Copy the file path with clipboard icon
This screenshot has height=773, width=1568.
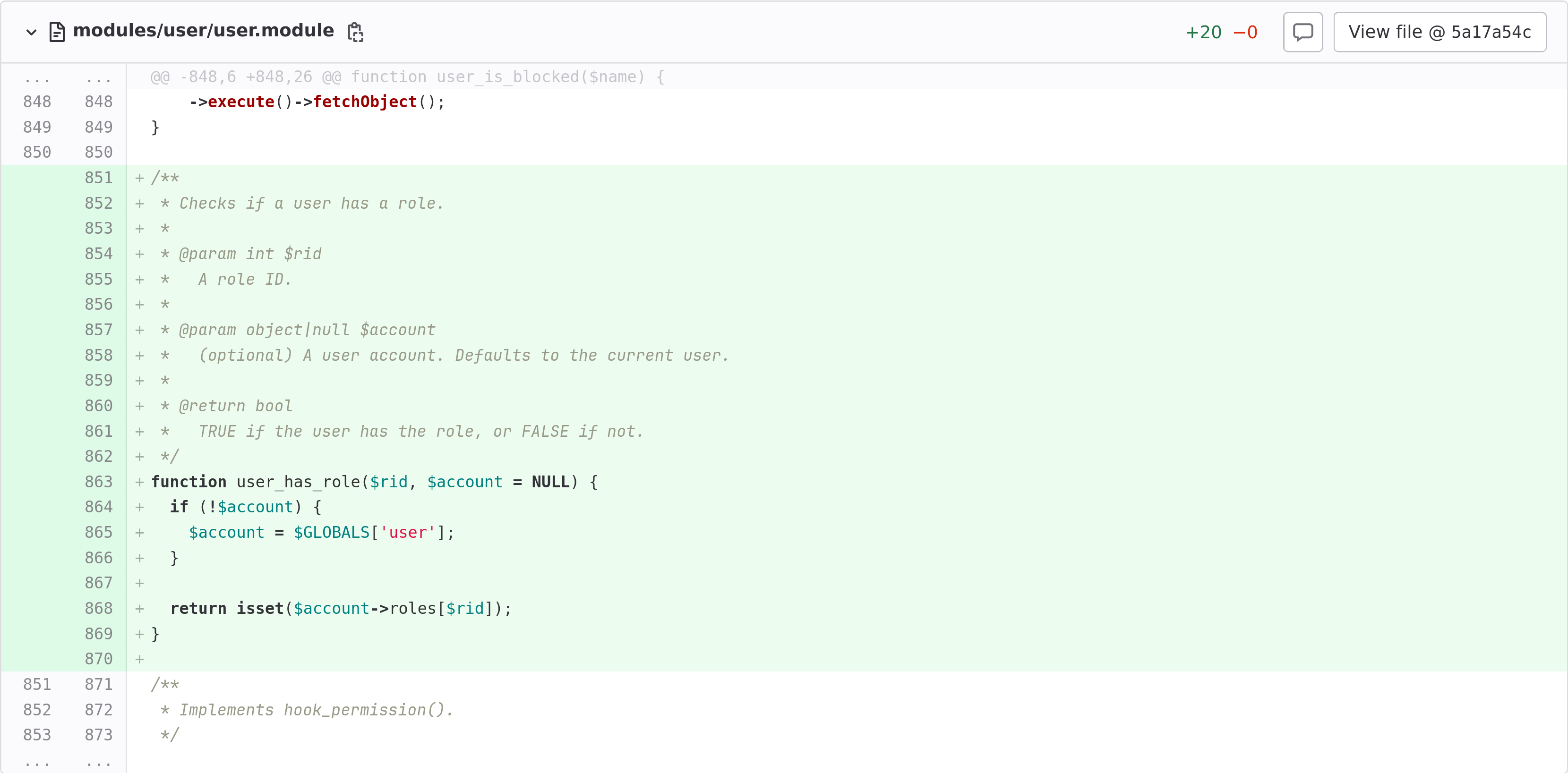(x=355, y=32)
